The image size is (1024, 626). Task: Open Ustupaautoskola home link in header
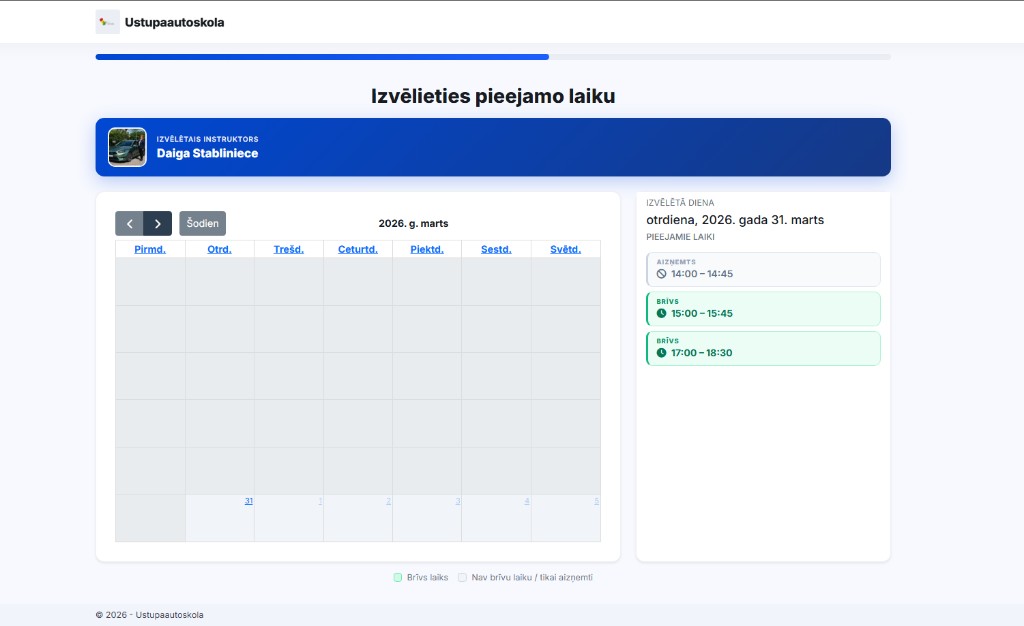coord(174,22)
